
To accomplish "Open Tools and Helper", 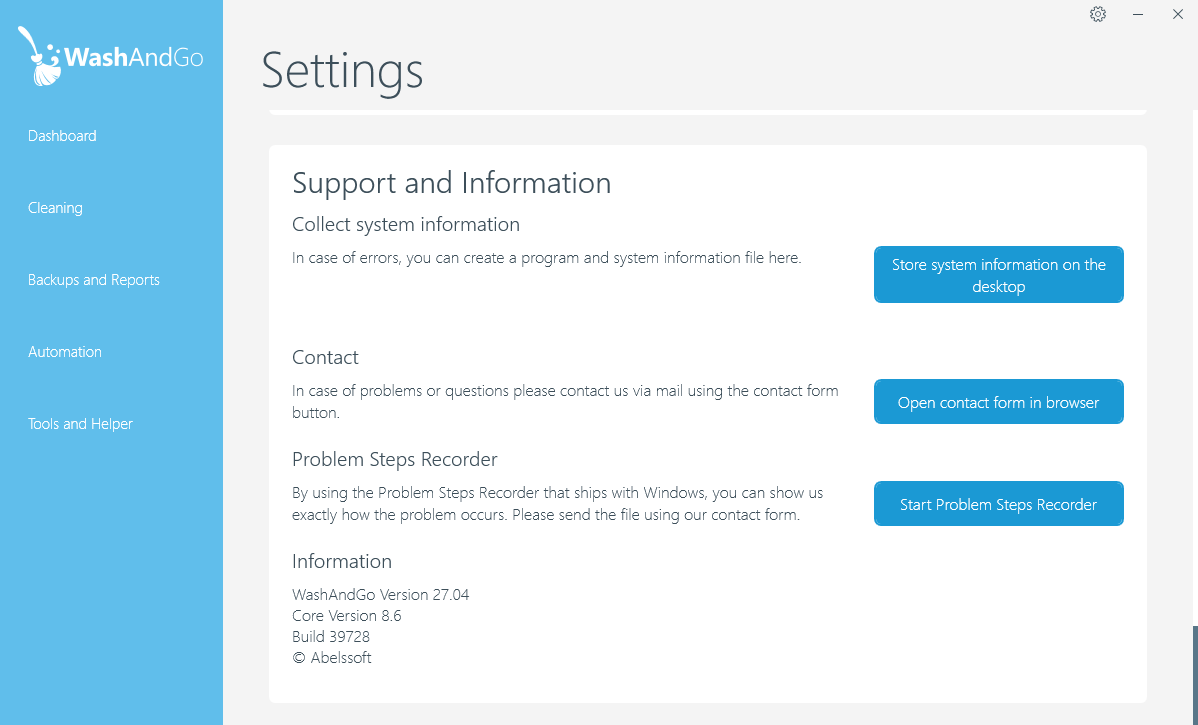I will click(x=80, y=423).
